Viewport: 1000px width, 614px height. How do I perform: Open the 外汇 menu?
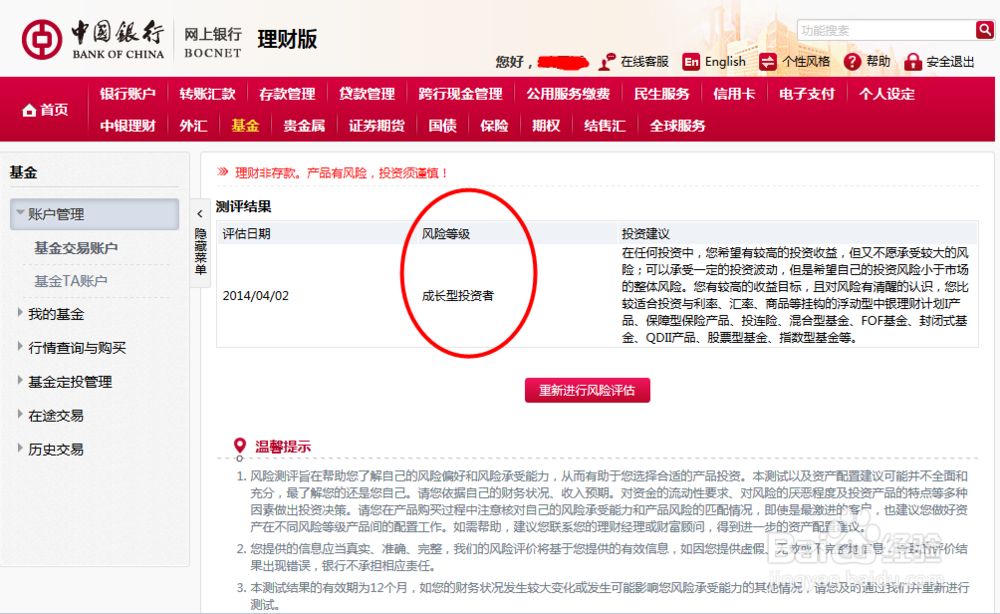pos(193,126)
